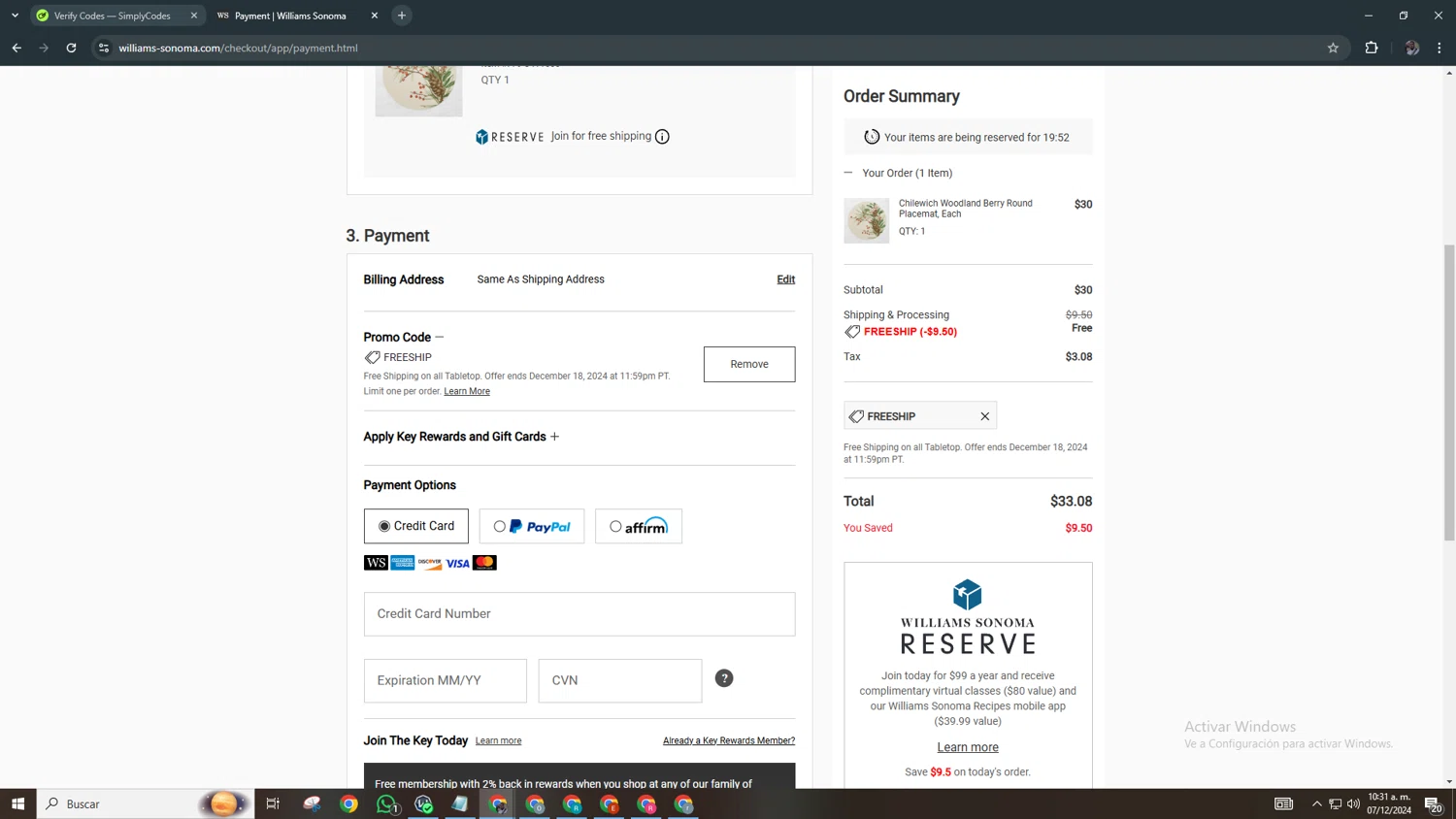
Task: Click the taskbar clock showing 10:31 a. m.
Action: (1389, 803)
